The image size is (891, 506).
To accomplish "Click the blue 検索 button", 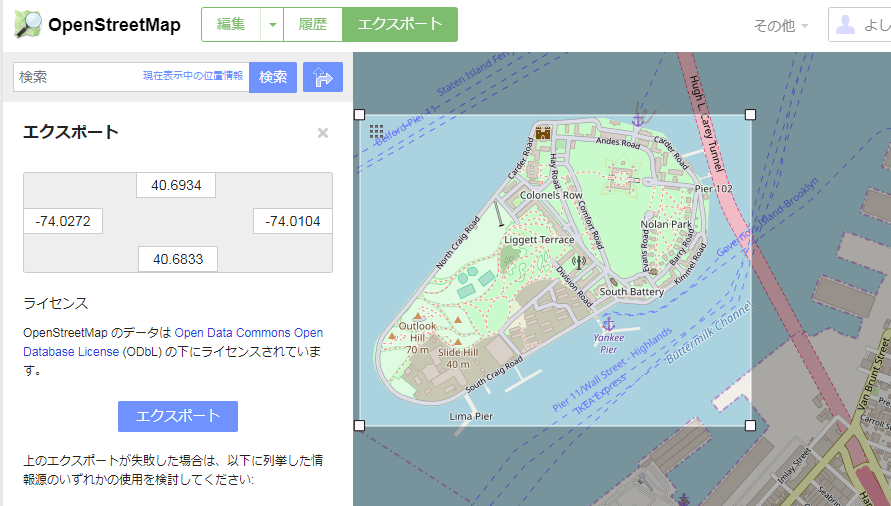I will [x=273, y=77].
